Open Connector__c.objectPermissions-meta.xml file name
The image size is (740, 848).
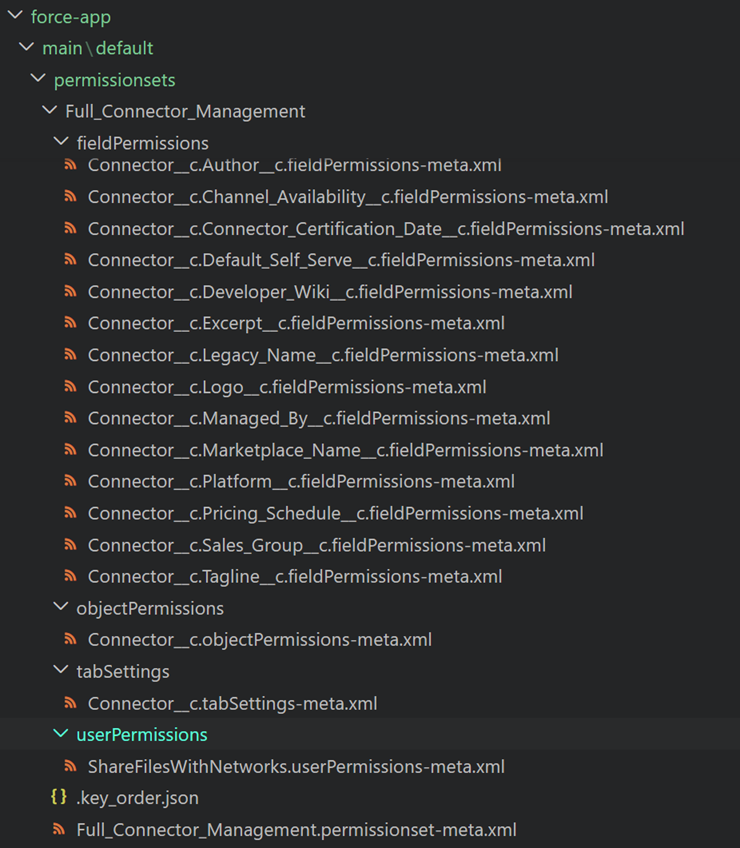(x=260, y=640)
